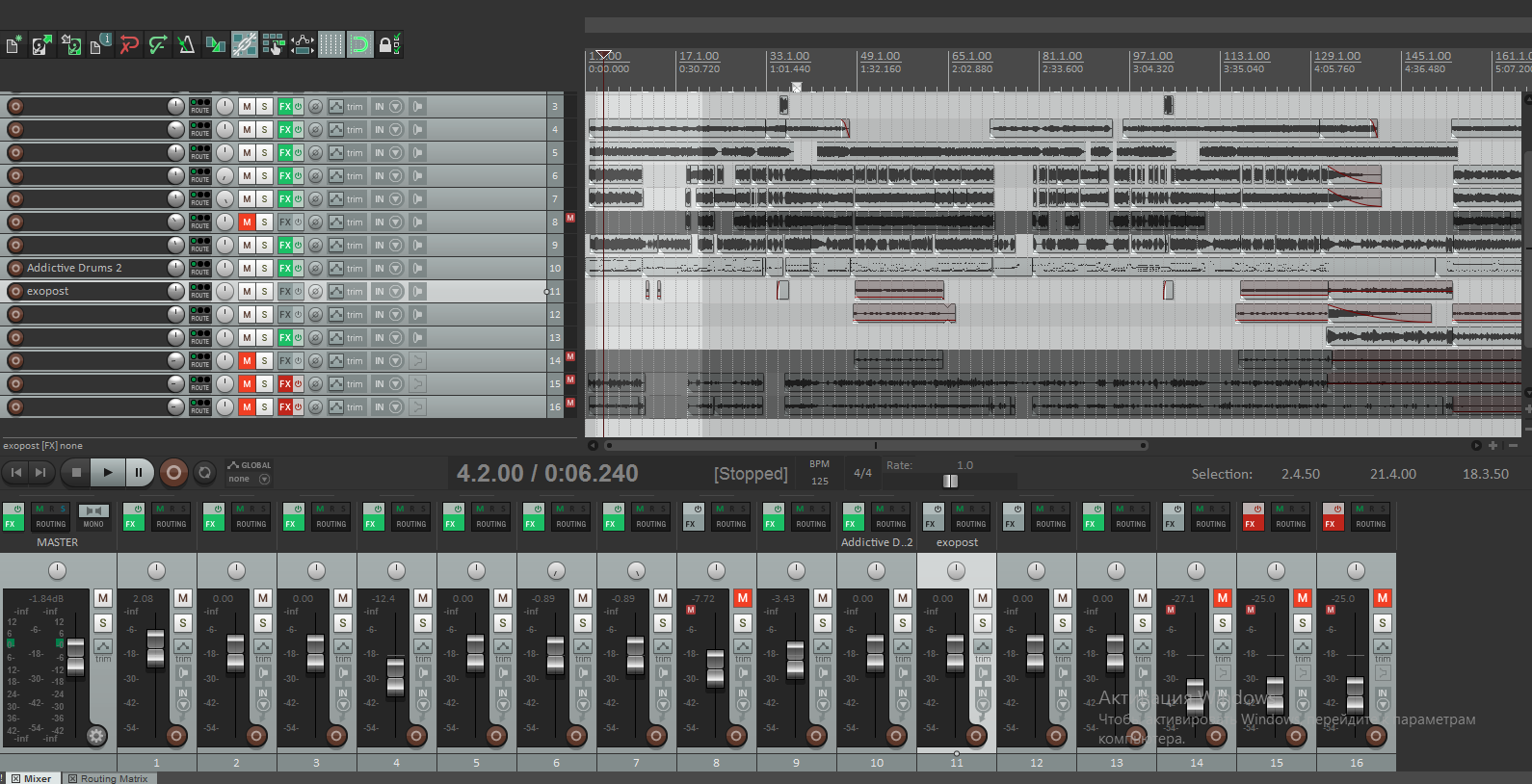Click the playback Rate slider handle
Image resolution: width=1532 pixels, height=784 pixels.
(x=950, y=481)
